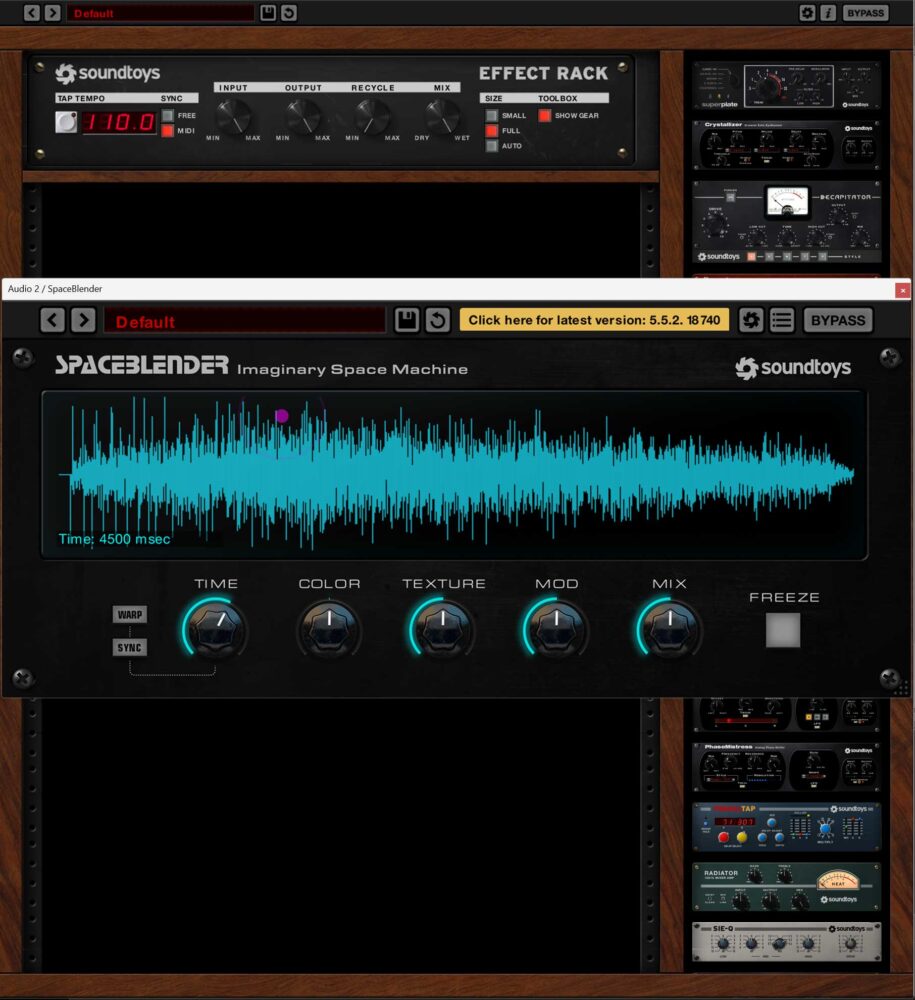Open Effect Rack info icon

pos(828,13)
